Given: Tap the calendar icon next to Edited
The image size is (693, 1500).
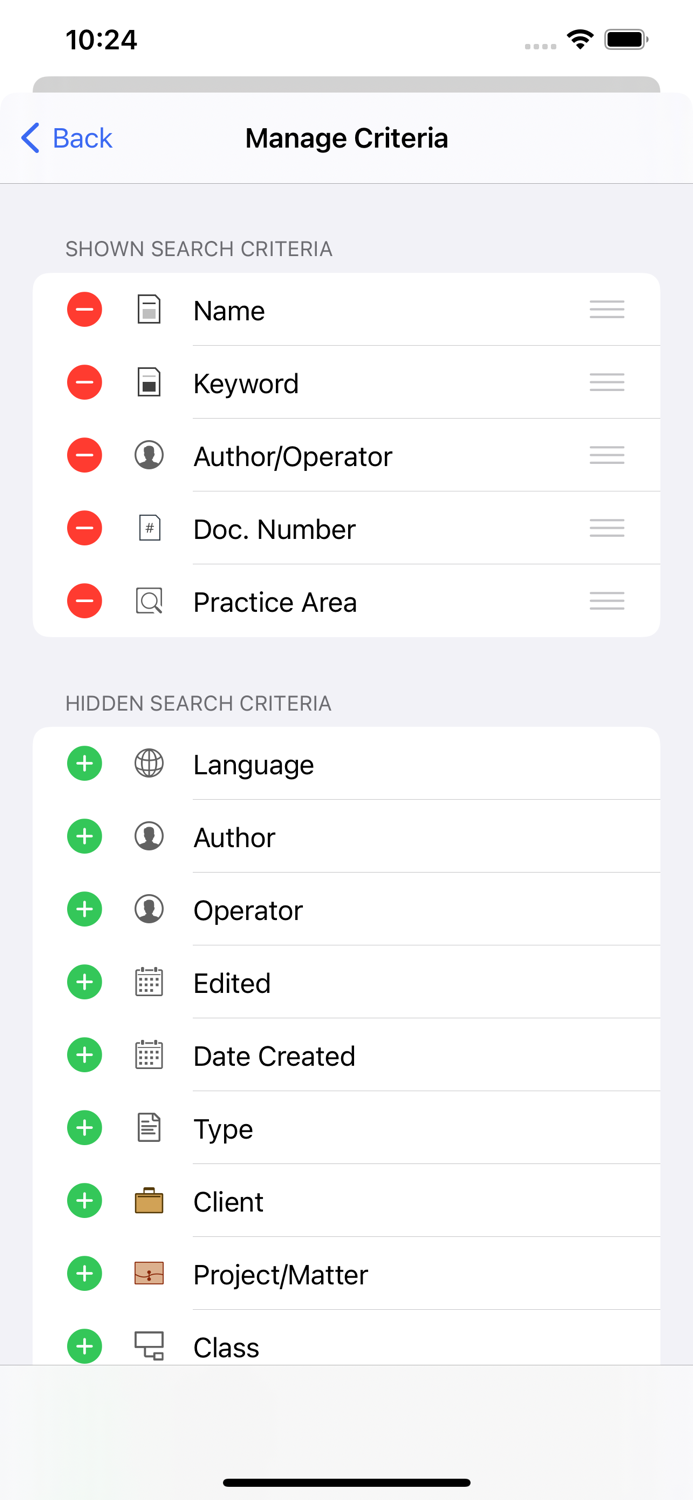Looking at the screenshot, I should click(148, 982).
